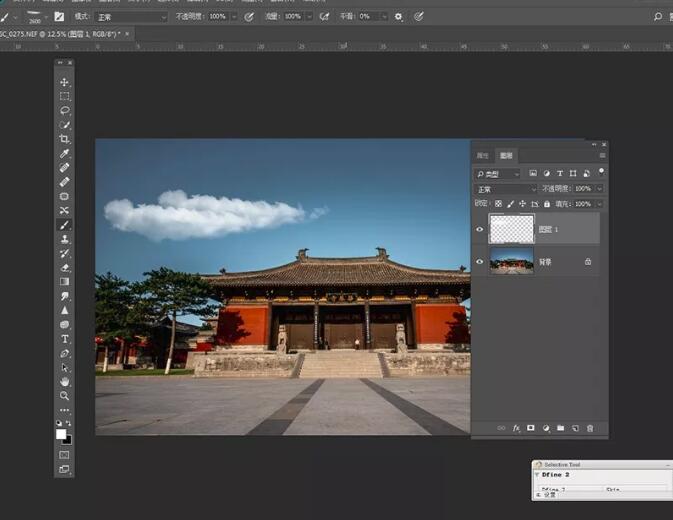This screenshot has width=673, height=520.
Task: Click the foreground color swatch
Action: tap(62, 434)
